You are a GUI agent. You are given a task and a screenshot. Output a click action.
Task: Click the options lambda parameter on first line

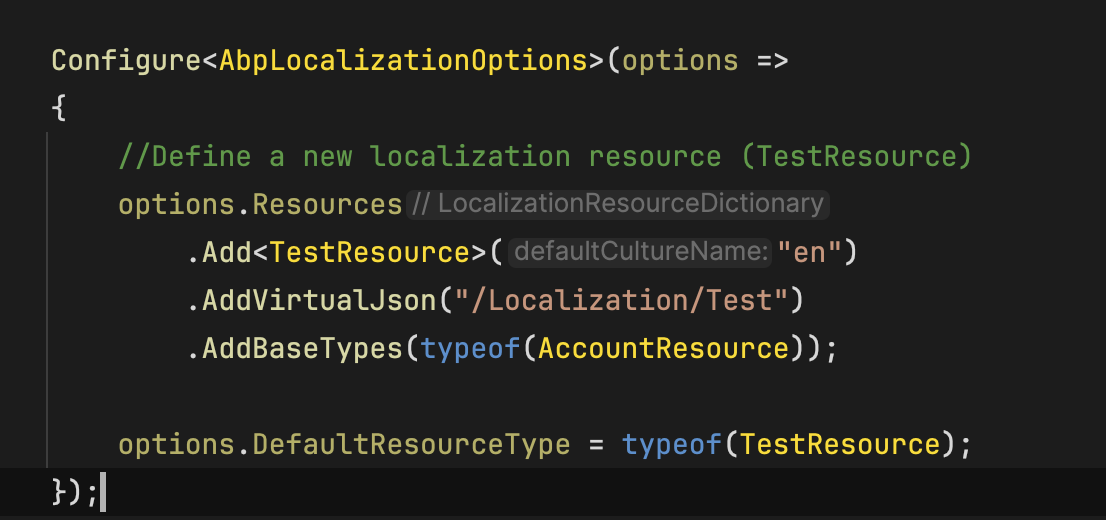[x=680, y=60]
